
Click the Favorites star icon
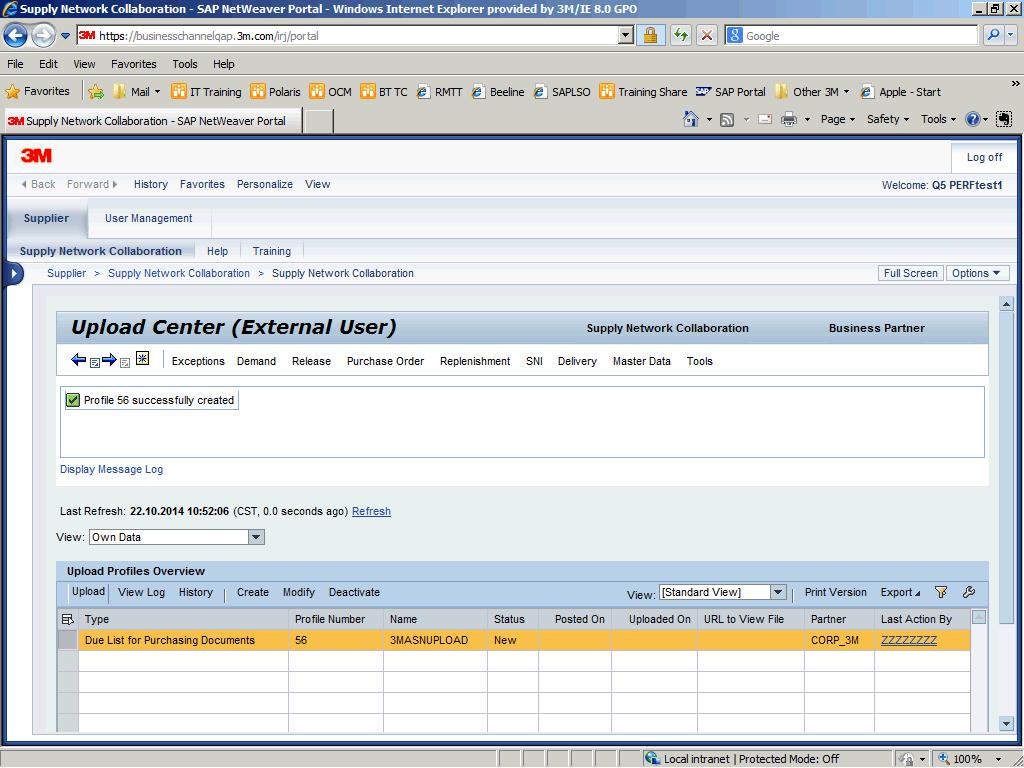click(x=12, y=91)
